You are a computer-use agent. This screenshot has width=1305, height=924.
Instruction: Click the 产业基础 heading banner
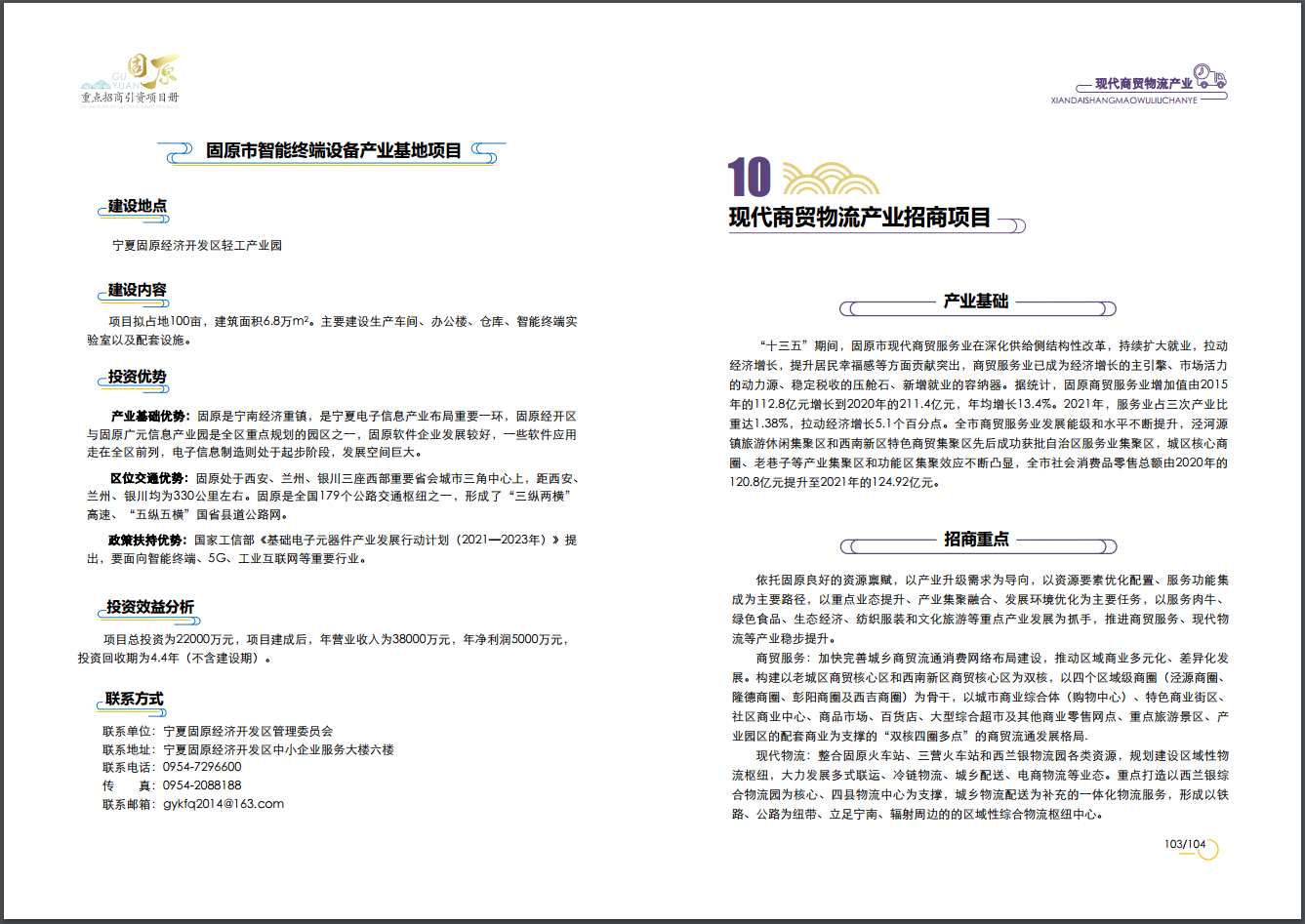pyautogui.click(x=976, y=301)
